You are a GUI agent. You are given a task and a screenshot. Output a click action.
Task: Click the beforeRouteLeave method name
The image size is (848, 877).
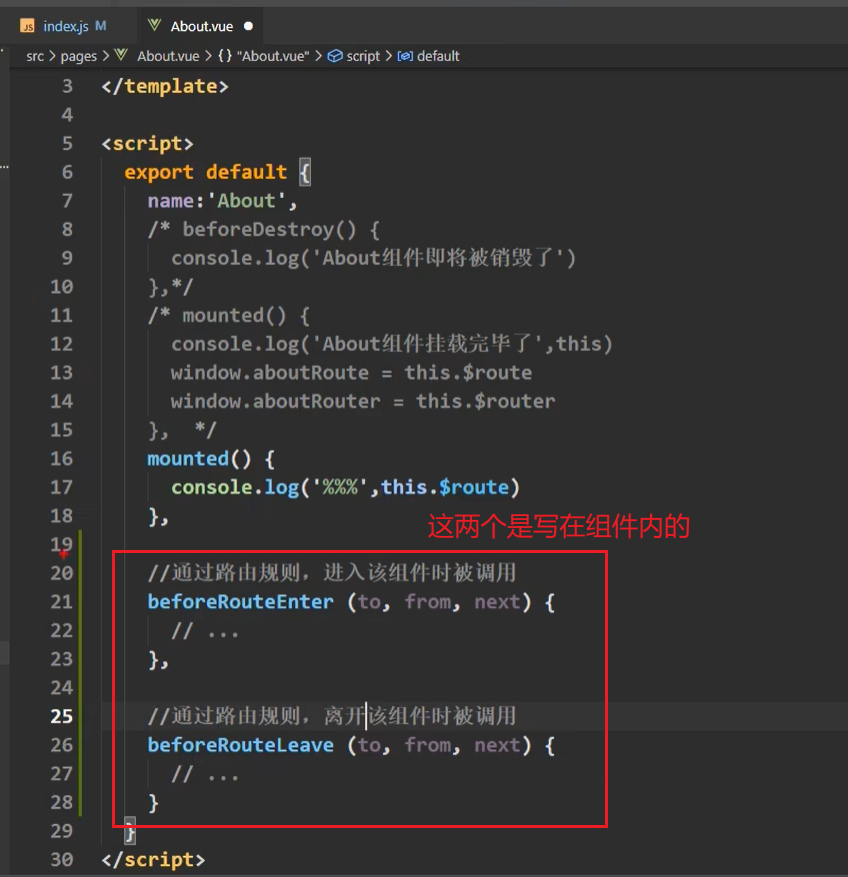point(240,745)
